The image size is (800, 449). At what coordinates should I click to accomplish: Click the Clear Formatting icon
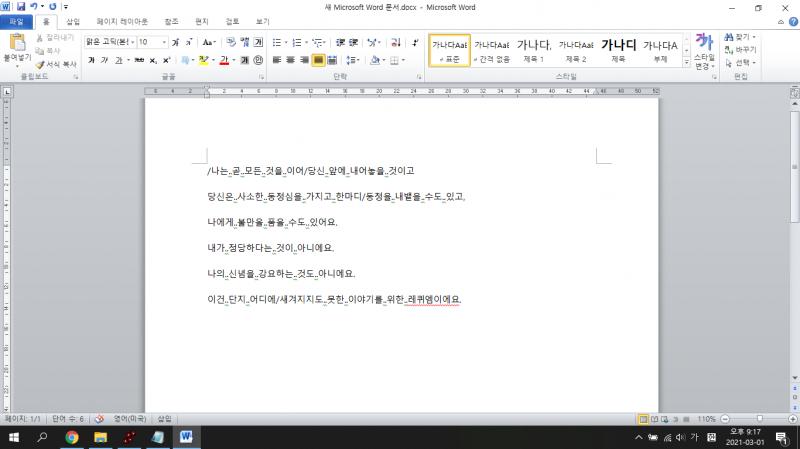231,42
